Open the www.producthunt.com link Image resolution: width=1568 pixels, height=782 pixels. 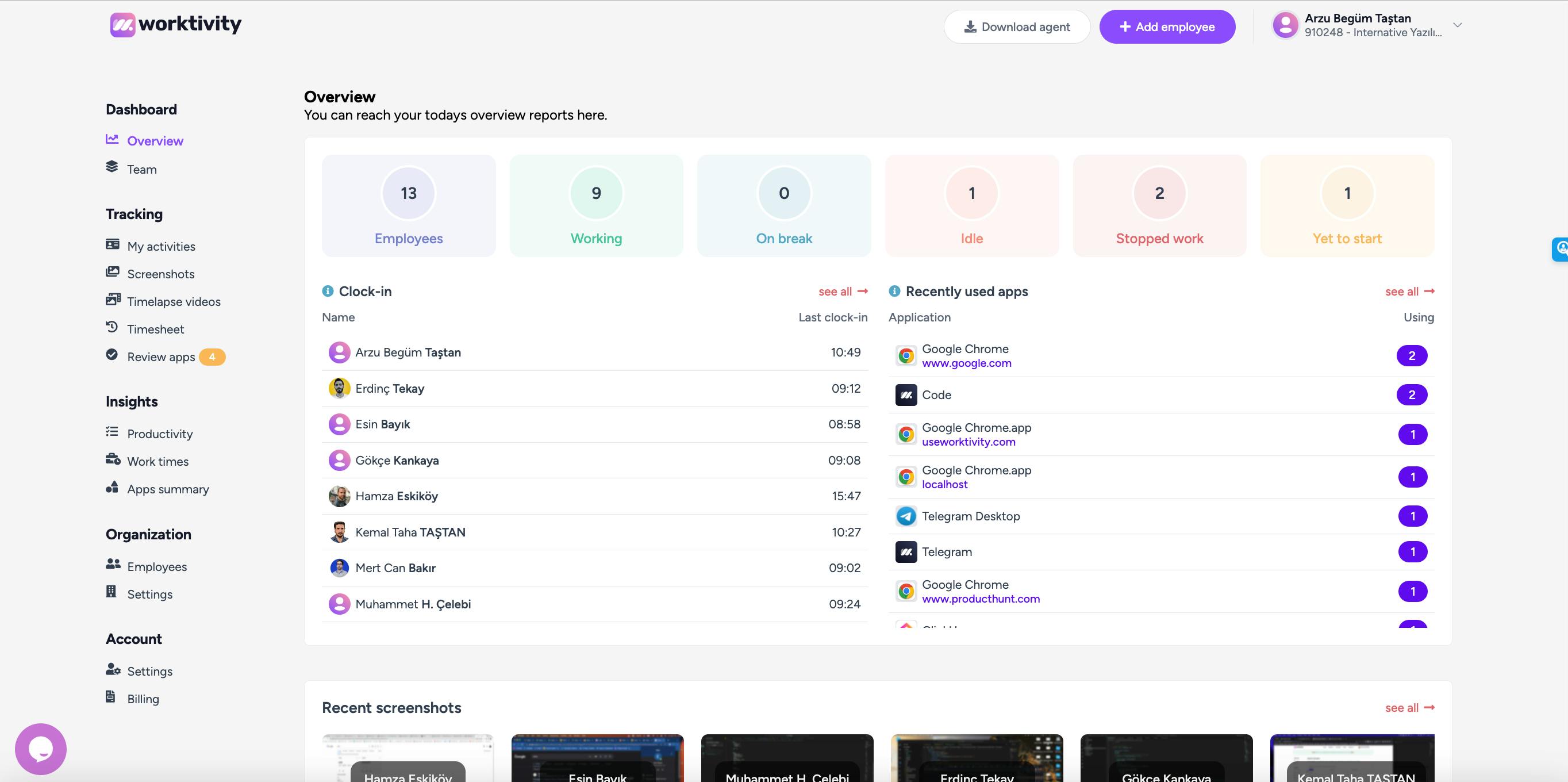981,599
